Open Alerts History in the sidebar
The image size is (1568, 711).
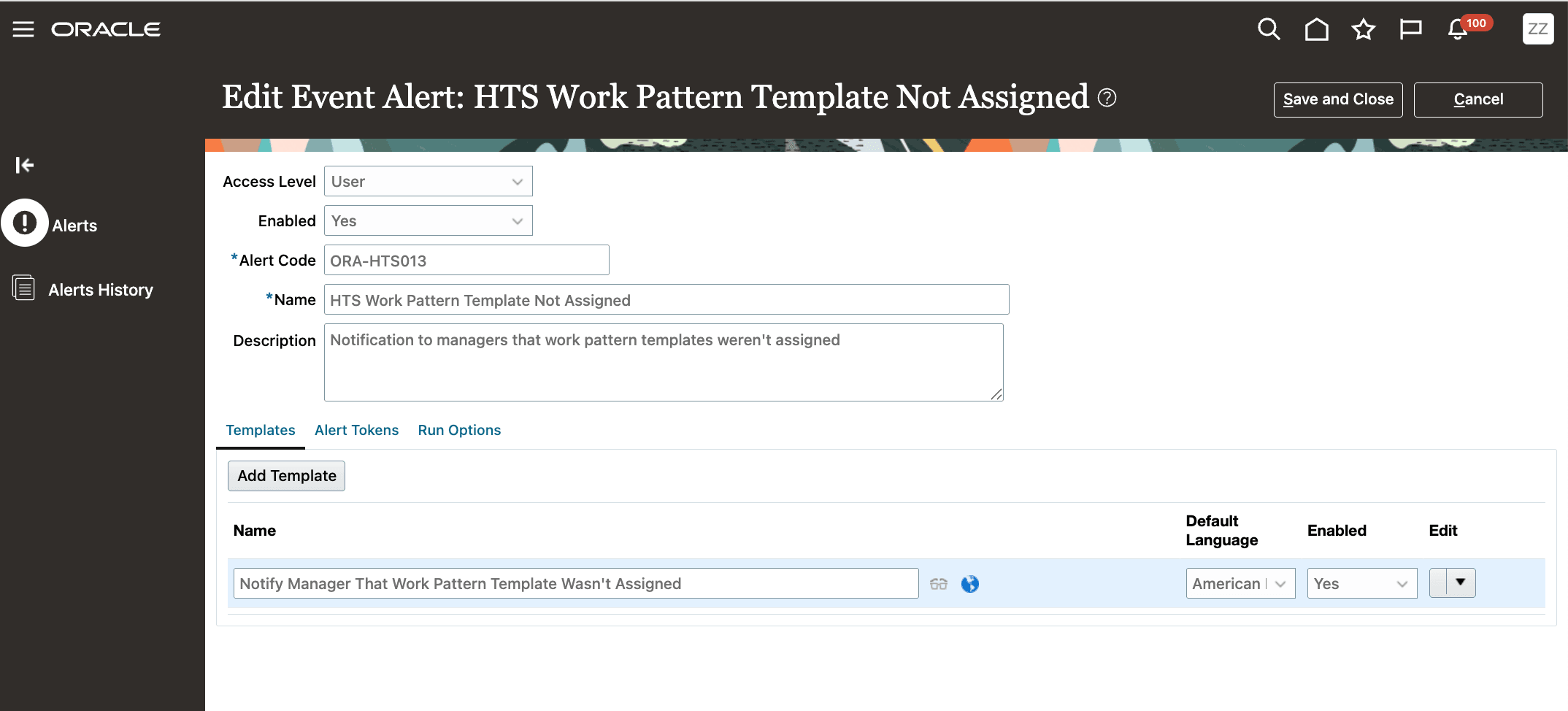pyautogui.click(x=100, y=289)
